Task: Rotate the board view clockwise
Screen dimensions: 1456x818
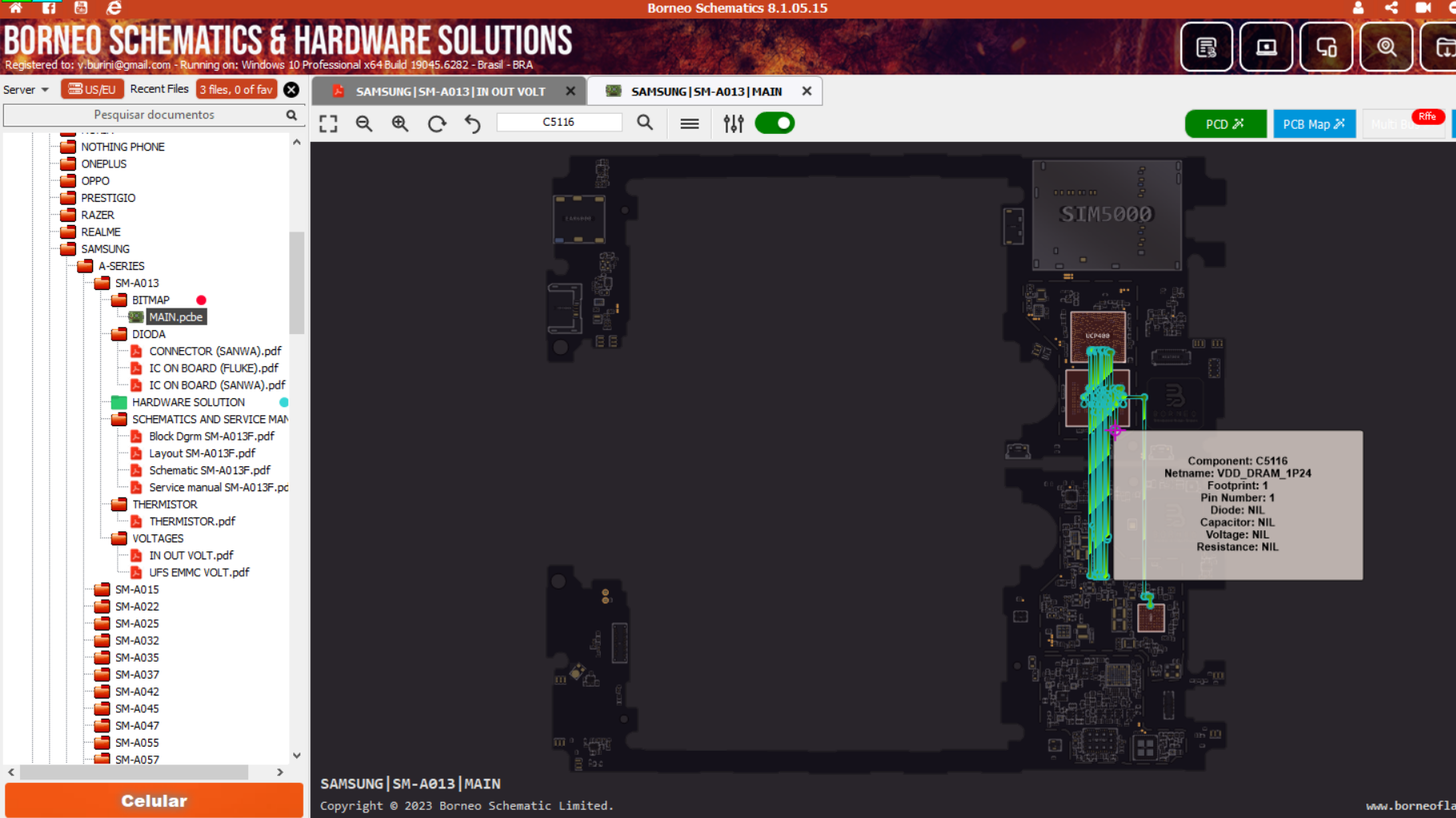Action: pyautogui.click(x=436, y=123)
